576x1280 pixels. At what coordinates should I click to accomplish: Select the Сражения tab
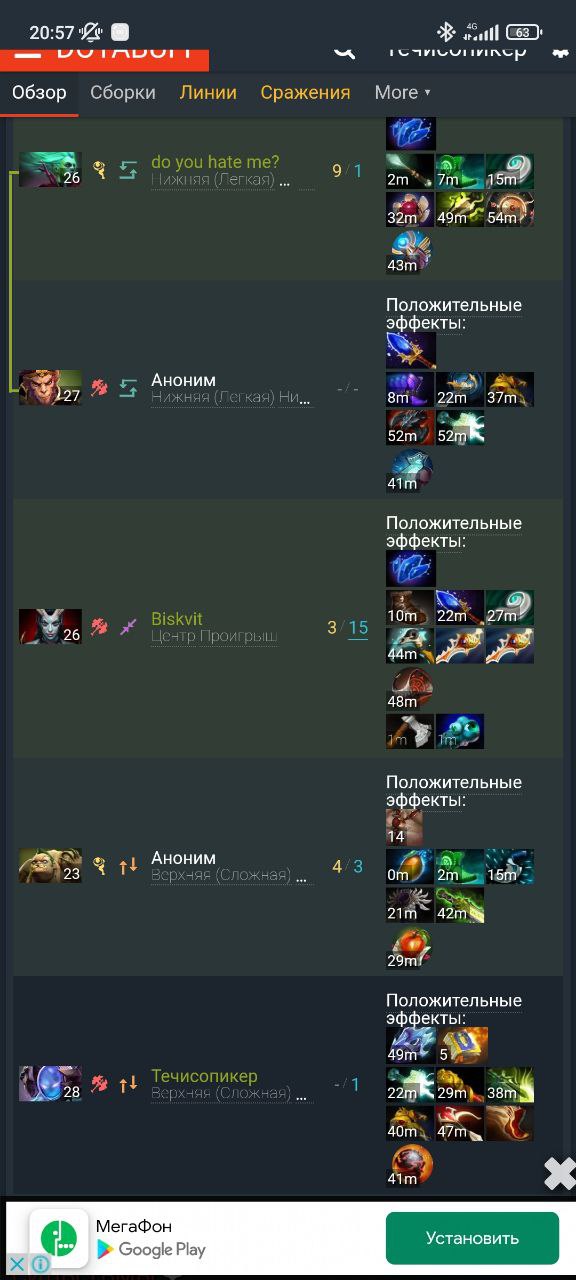click(x=305, y=93)
